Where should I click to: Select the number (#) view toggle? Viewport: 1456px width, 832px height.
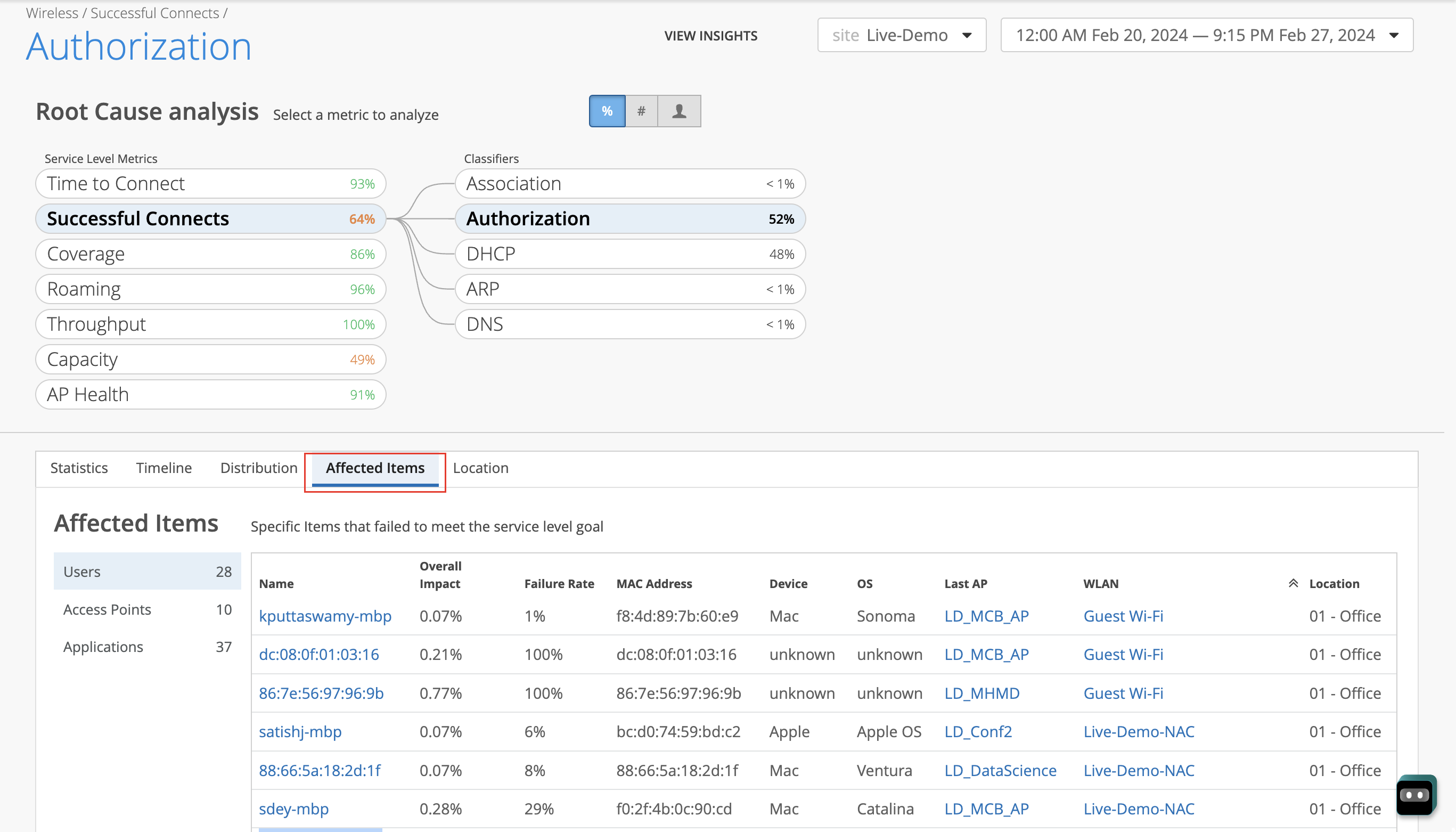[642, 111]
